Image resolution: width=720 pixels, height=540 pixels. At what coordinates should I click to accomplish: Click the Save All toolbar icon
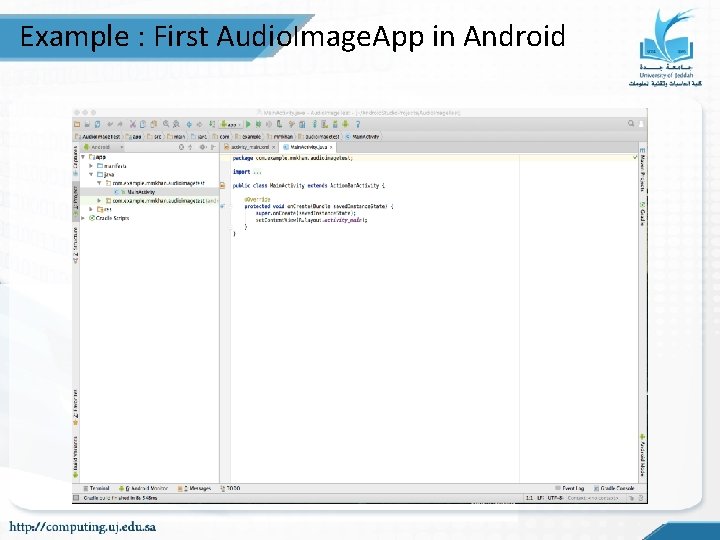coord(87,124)
